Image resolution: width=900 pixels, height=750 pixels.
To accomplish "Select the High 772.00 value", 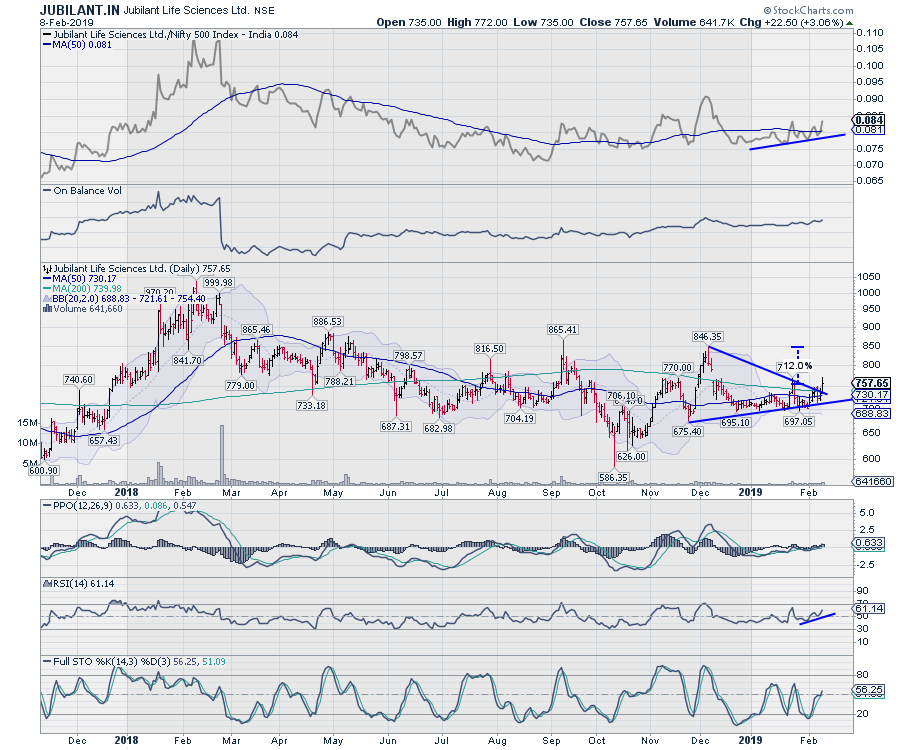I will [x=477, y=22].
